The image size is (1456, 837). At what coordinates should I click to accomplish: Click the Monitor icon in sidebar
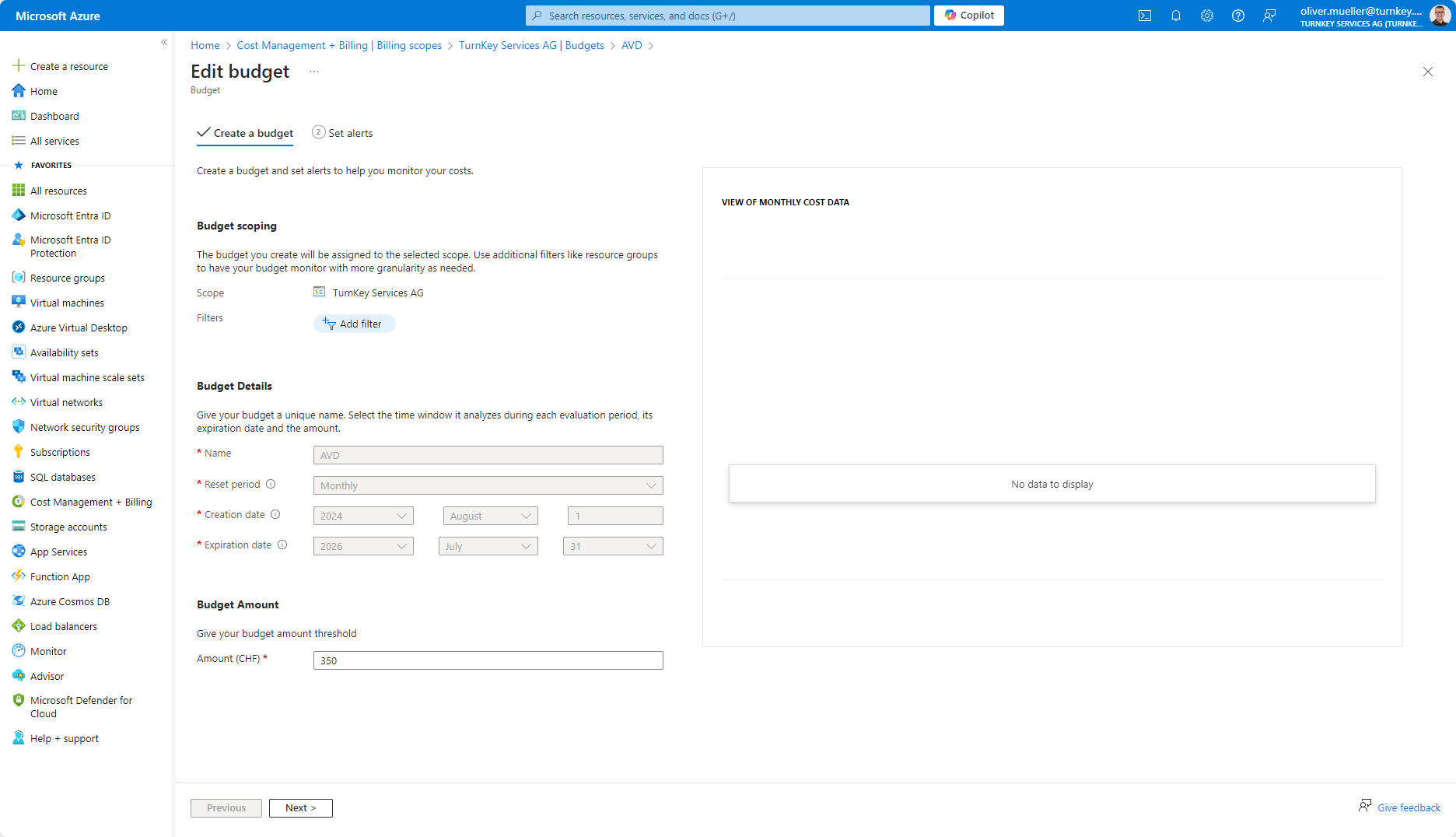click(x=19, y=651)
